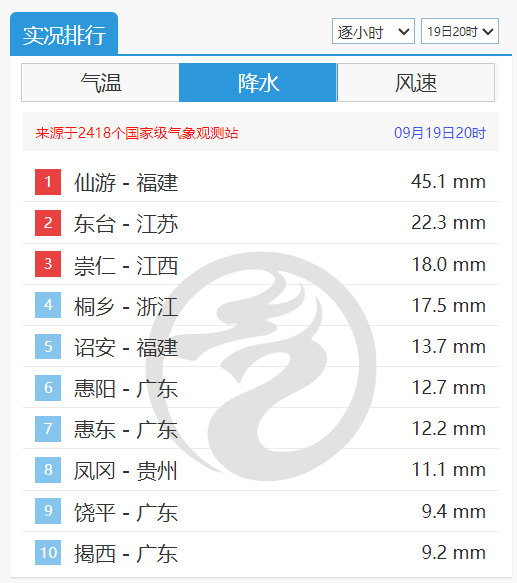Click the red rank 2 badge

[x=48, y=223]
